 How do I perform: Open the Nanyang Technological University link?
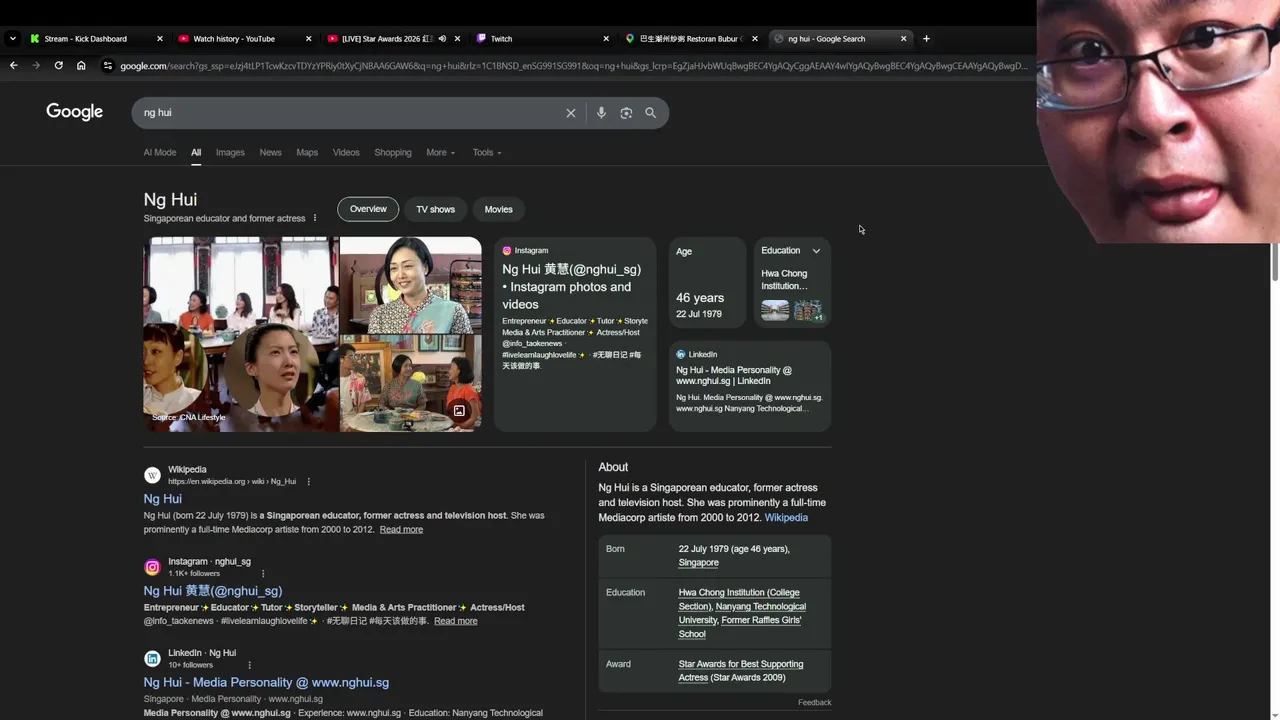(x=742, y=613)
